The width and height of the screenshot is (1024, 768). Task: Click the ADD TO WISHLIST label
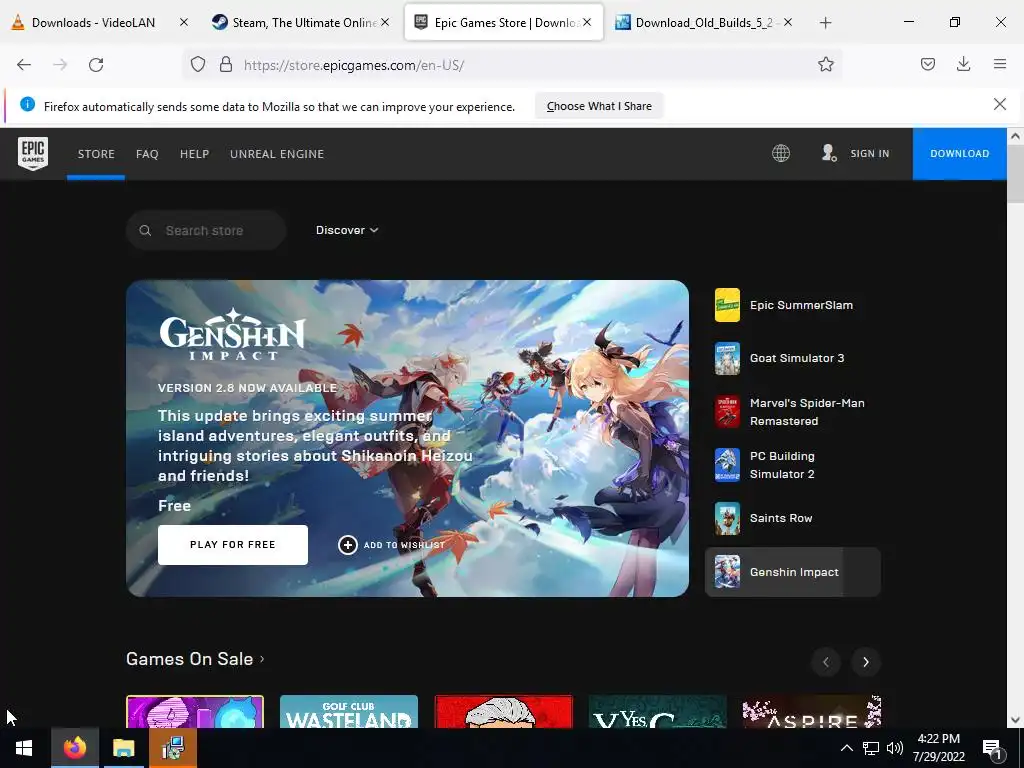404,545
